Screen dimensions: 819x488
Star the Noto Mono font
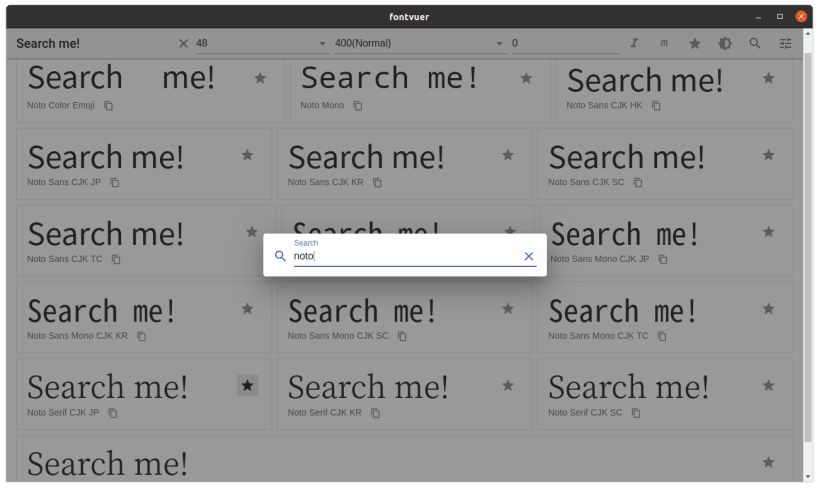526,78
